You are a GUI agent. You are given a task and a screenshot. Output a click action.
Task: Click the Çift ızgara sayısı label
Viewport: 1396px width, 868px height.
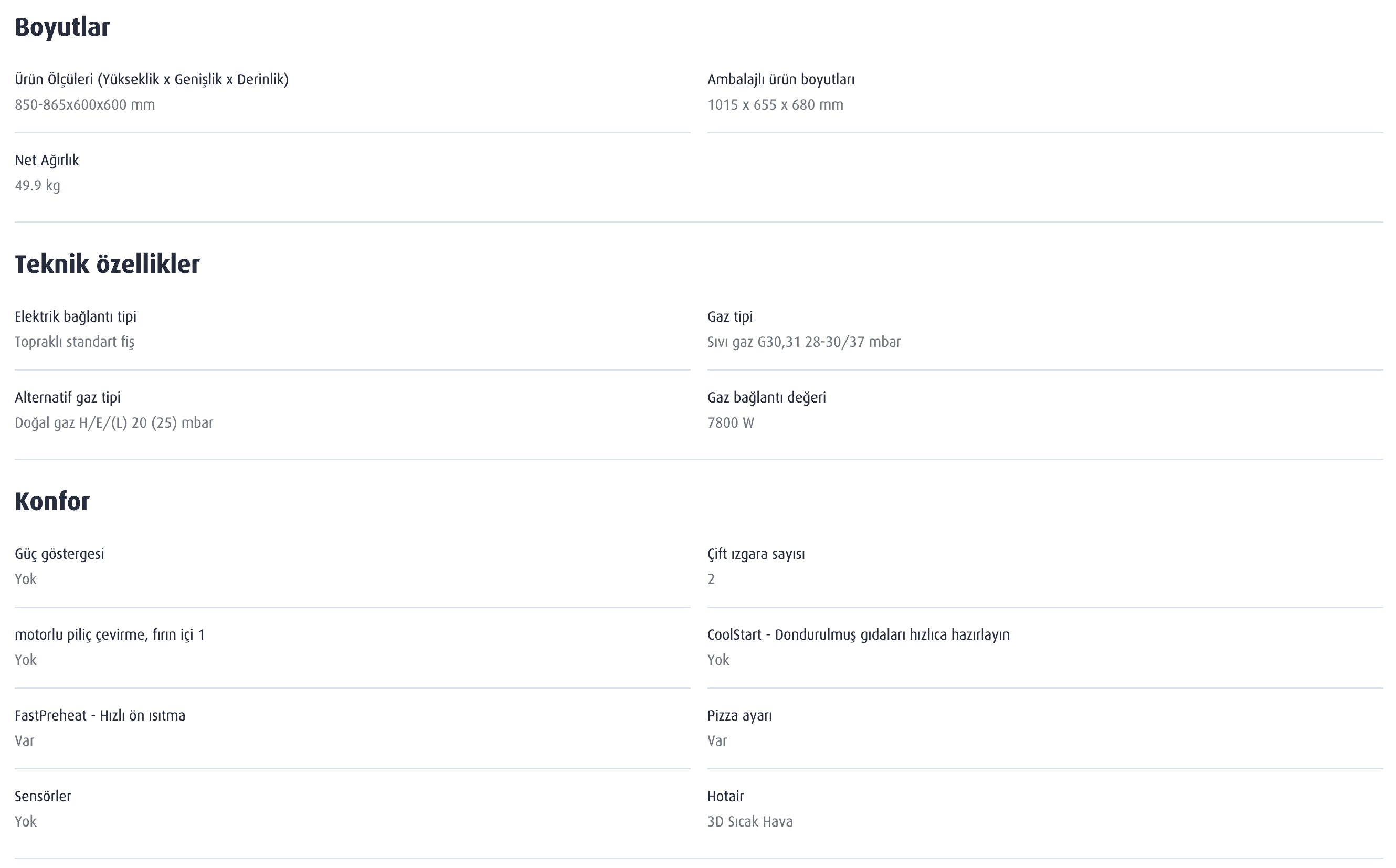[756, 554]
